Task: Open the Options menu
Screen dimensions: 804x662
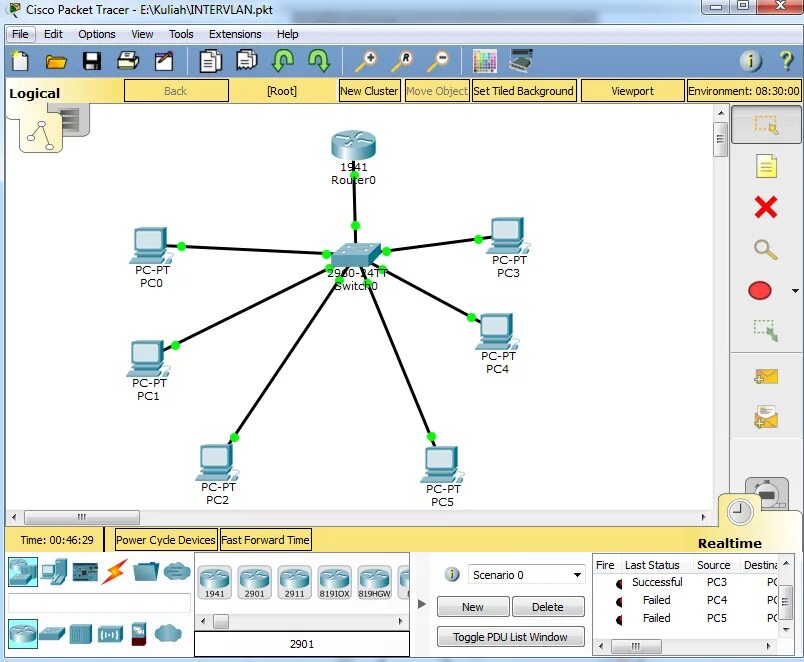Action: 96,34
